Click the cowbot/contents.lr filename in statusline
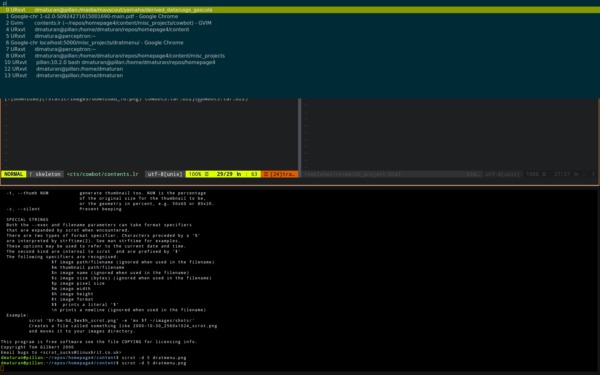600x375 pixels. click(x=103, y=174)
